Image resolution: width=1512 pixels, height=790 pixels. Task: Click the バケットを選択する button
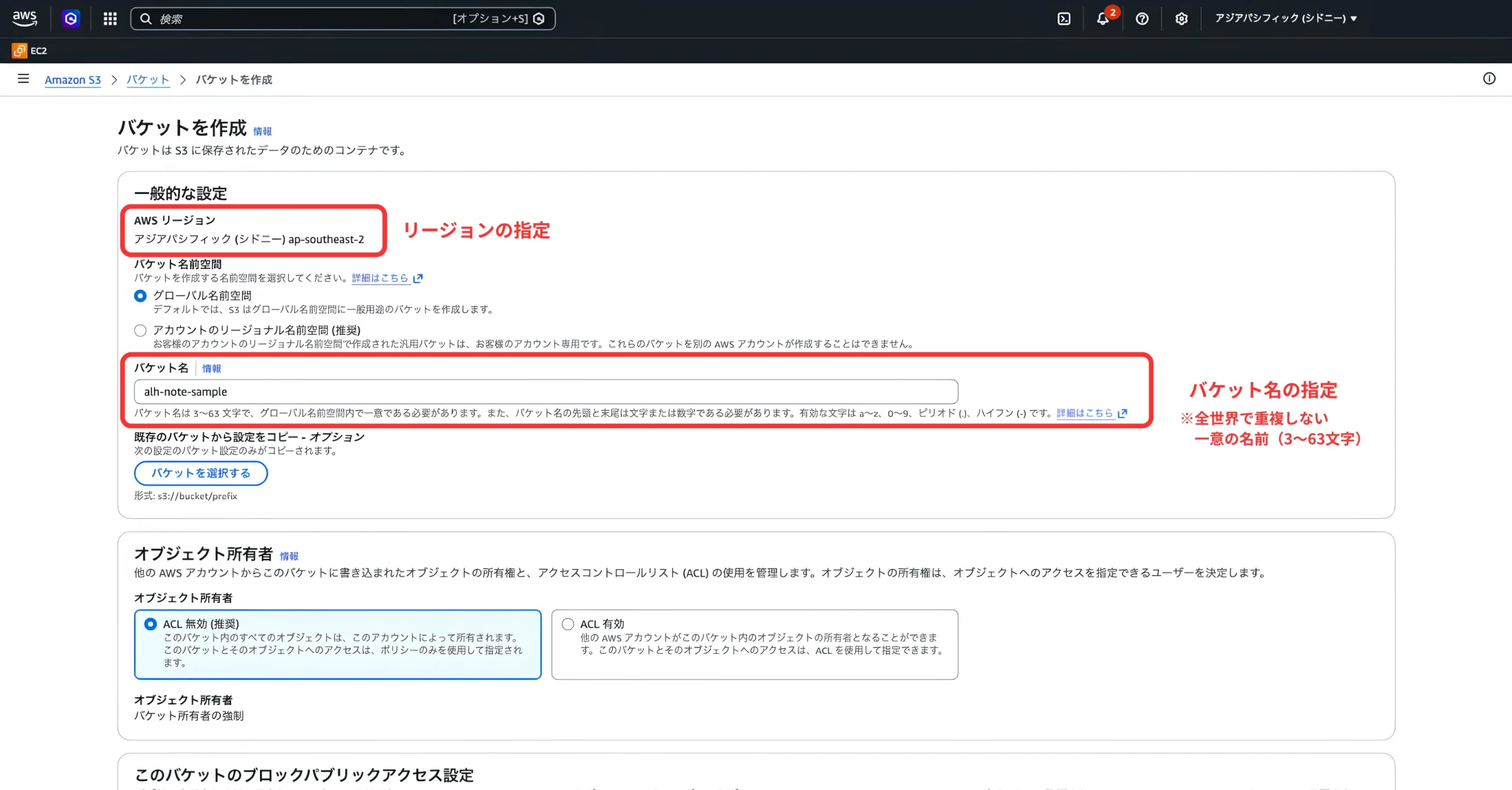(x=201, y=474)
